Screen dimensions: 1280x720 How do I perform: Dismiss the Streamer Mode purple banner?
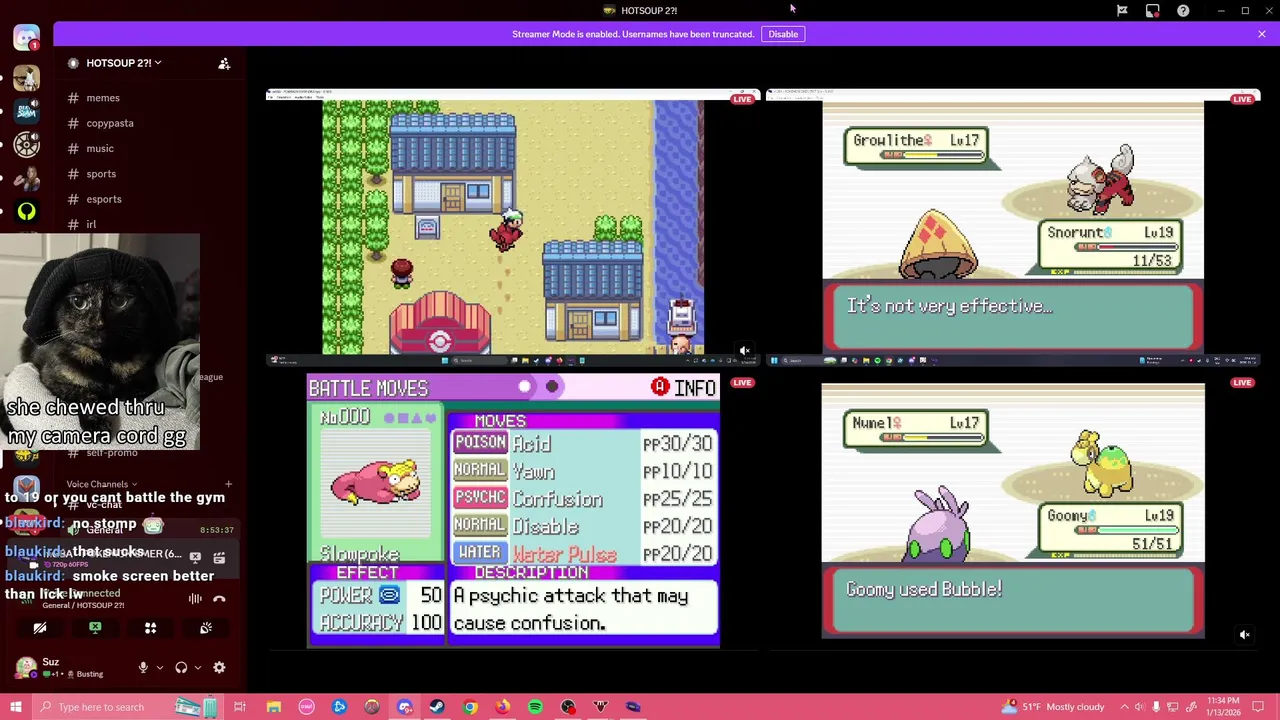(1261, 34)
